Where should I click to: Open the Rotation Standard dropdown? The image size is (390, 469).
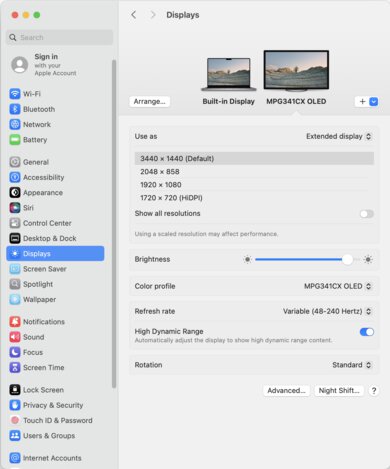tap(352, 365)
